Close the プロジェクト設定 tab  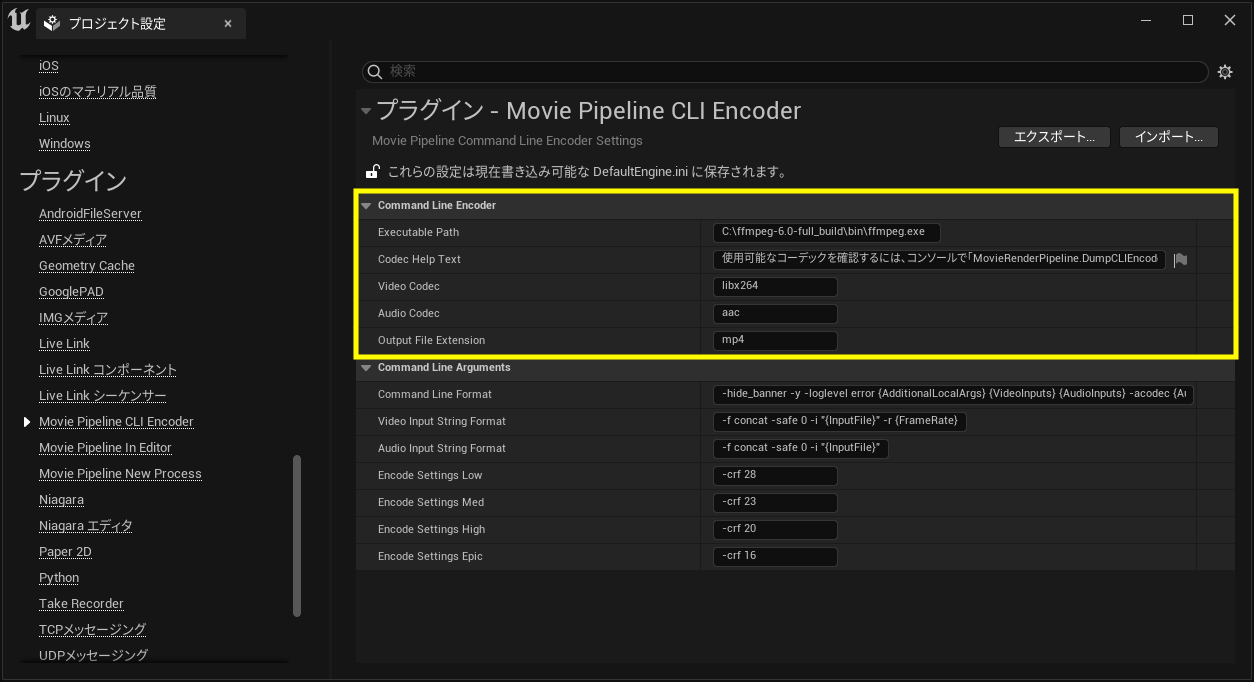(x=227, y=23)
